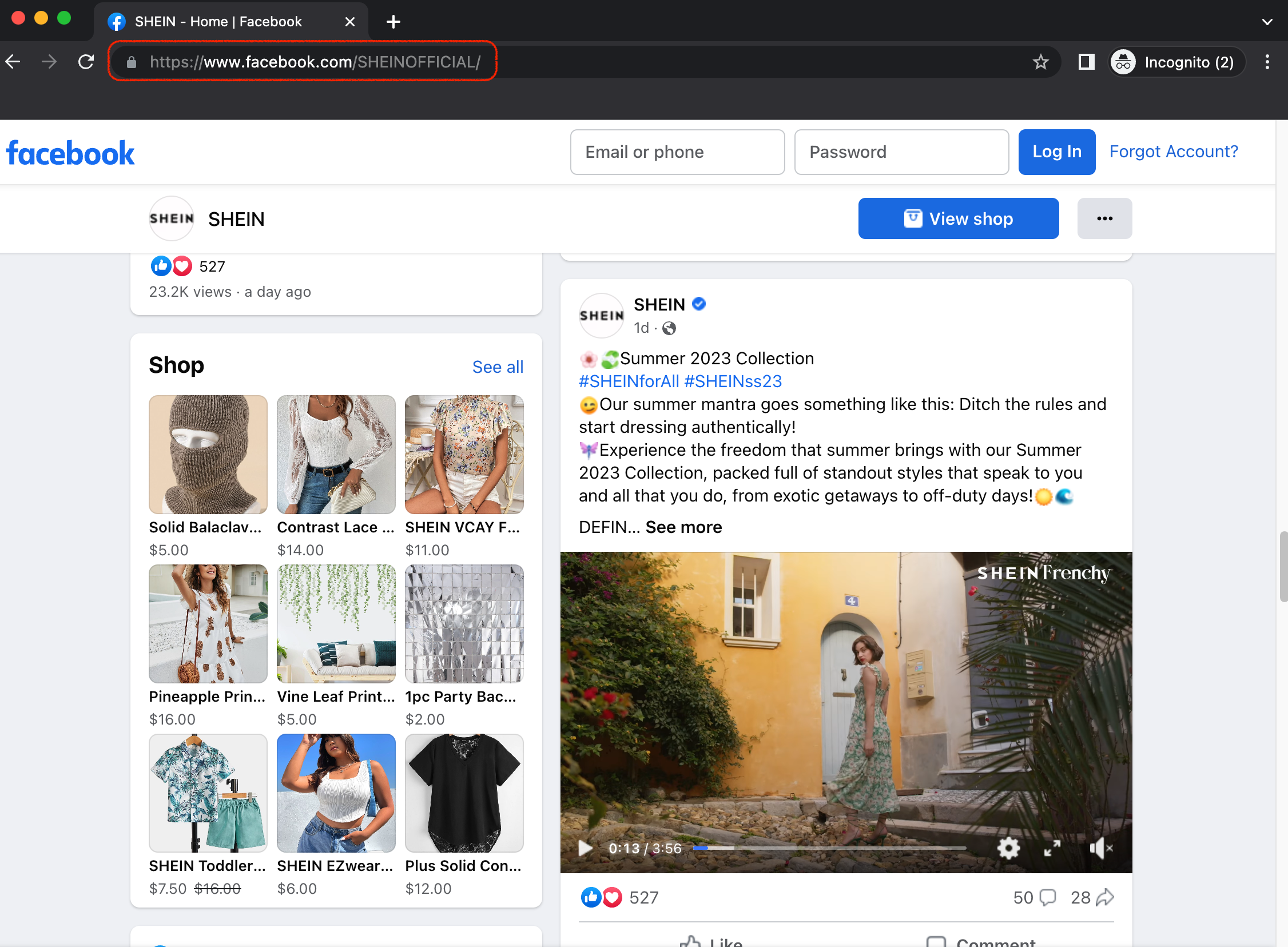
Task: Open a new tab with the plus button
Action: point(393,22)
